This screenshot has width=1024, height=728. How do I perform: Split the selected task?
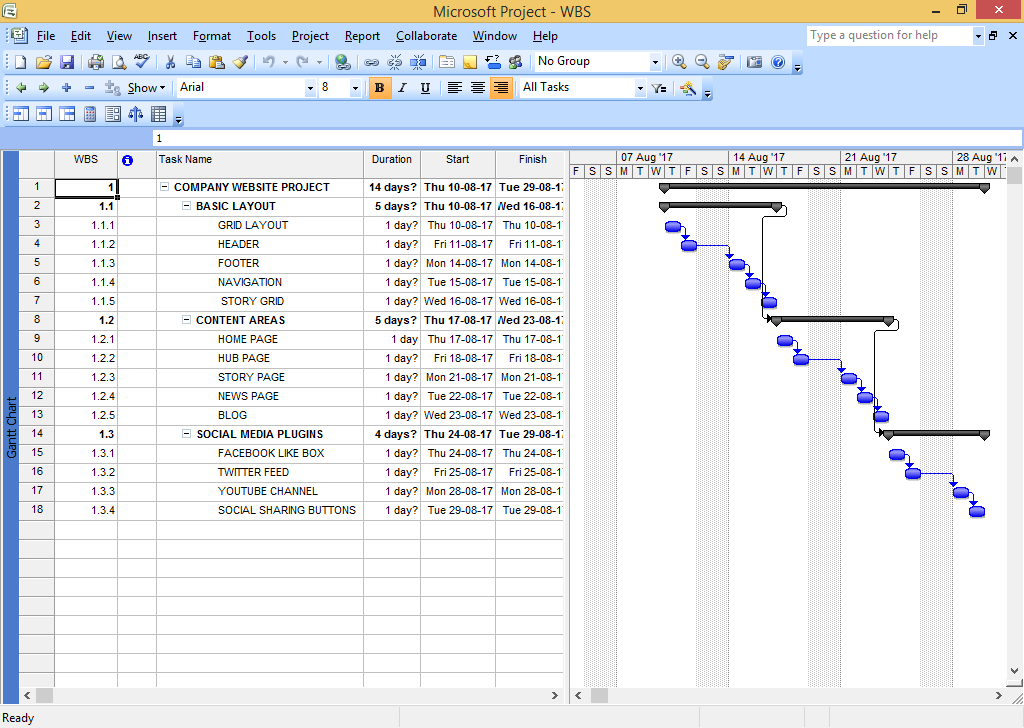[417, 61]
